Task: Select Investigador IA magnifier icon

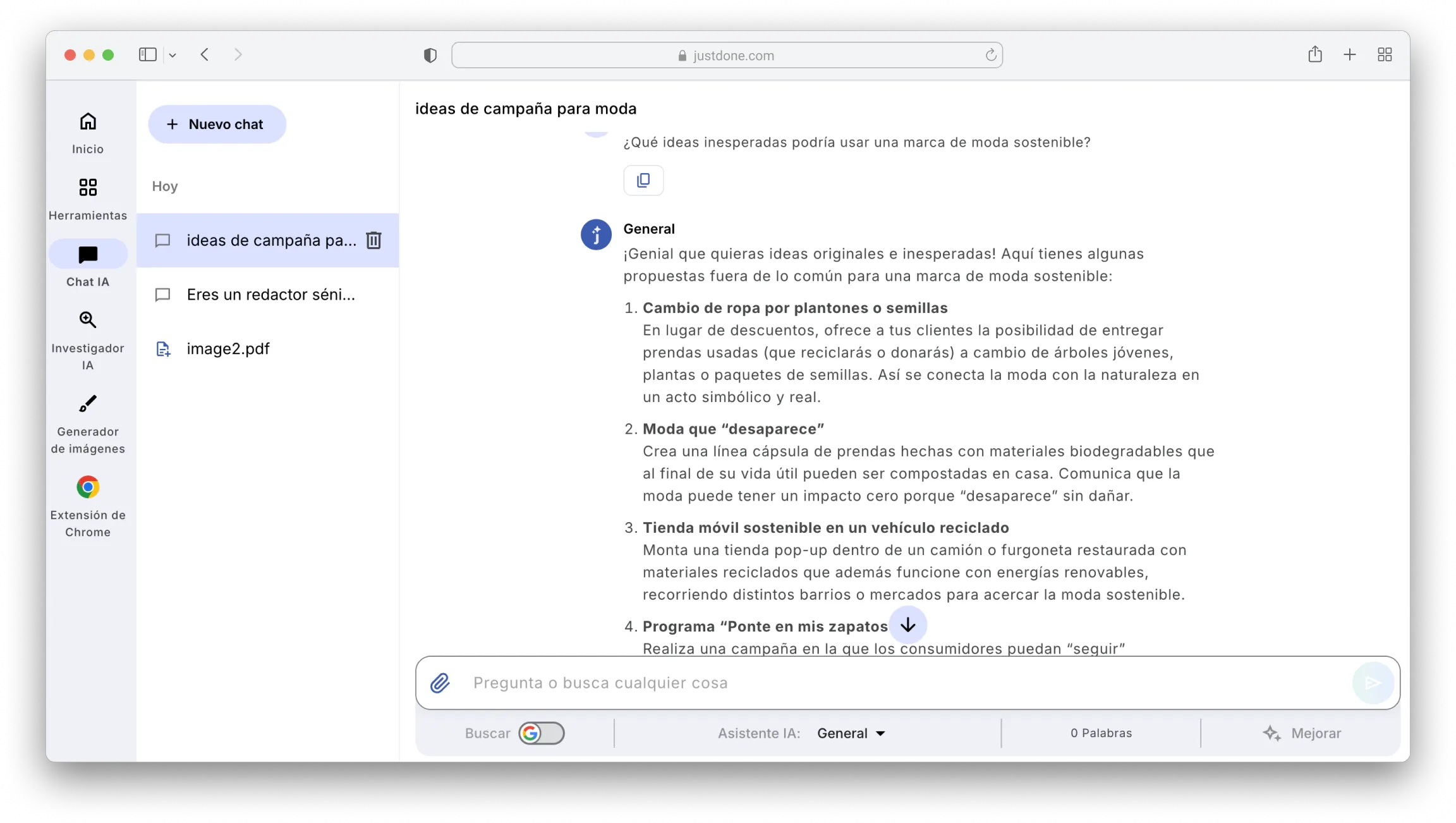Action: pos(88,320)
